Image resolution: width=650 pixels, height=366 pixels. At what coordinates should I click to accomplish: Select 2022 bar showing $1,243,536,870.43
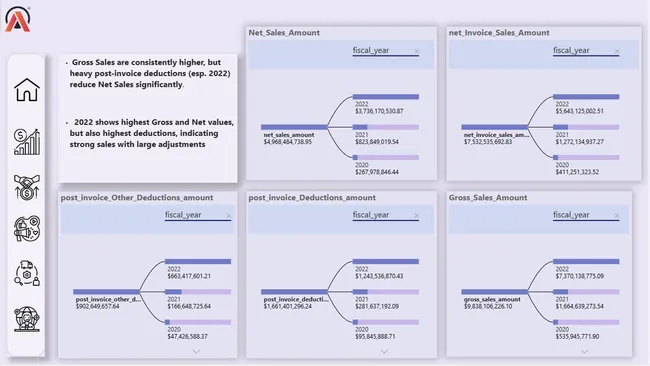[x=386, y=262]
